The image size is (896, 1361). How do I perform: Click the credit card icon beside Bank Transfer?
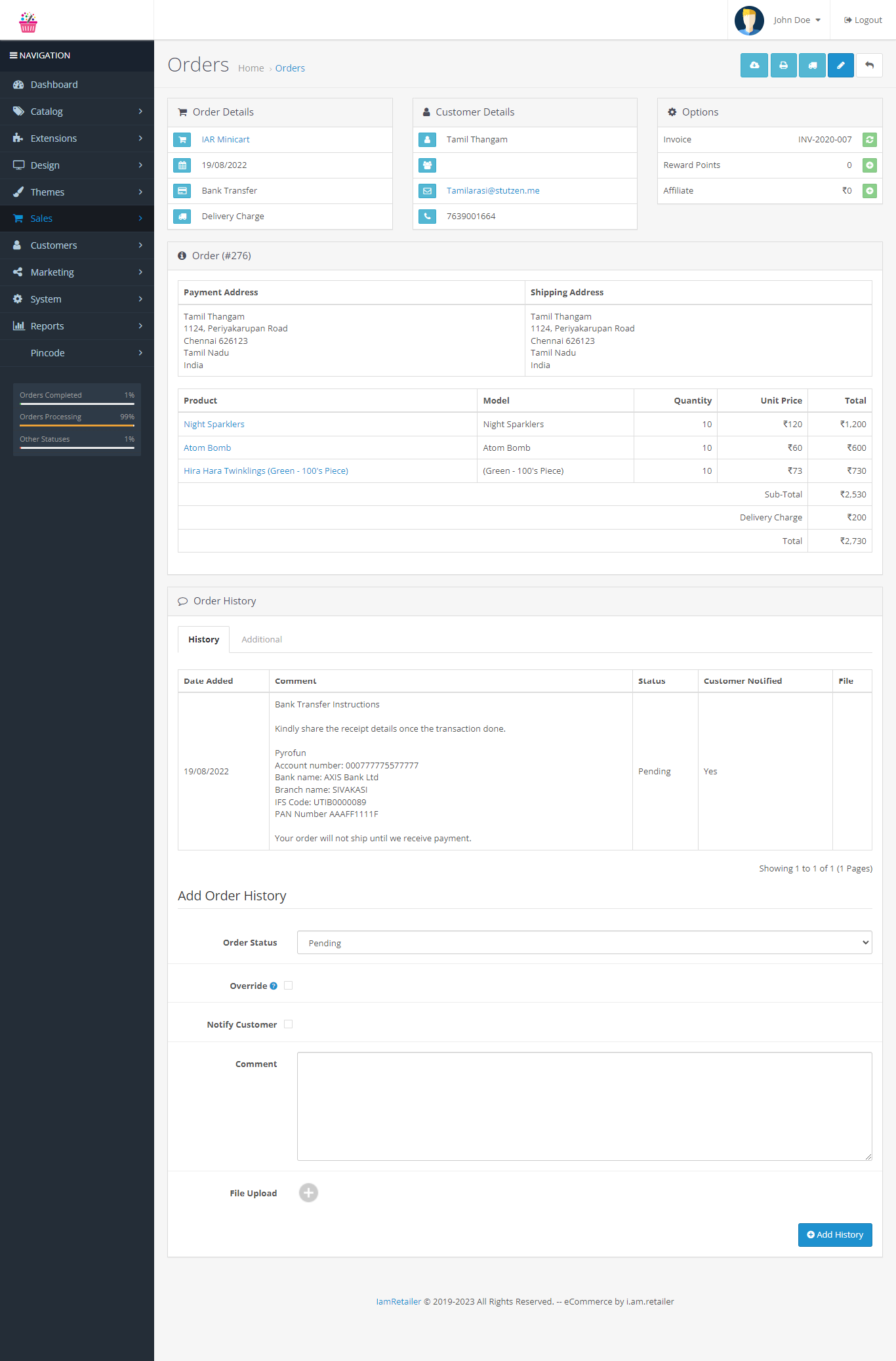182,191
